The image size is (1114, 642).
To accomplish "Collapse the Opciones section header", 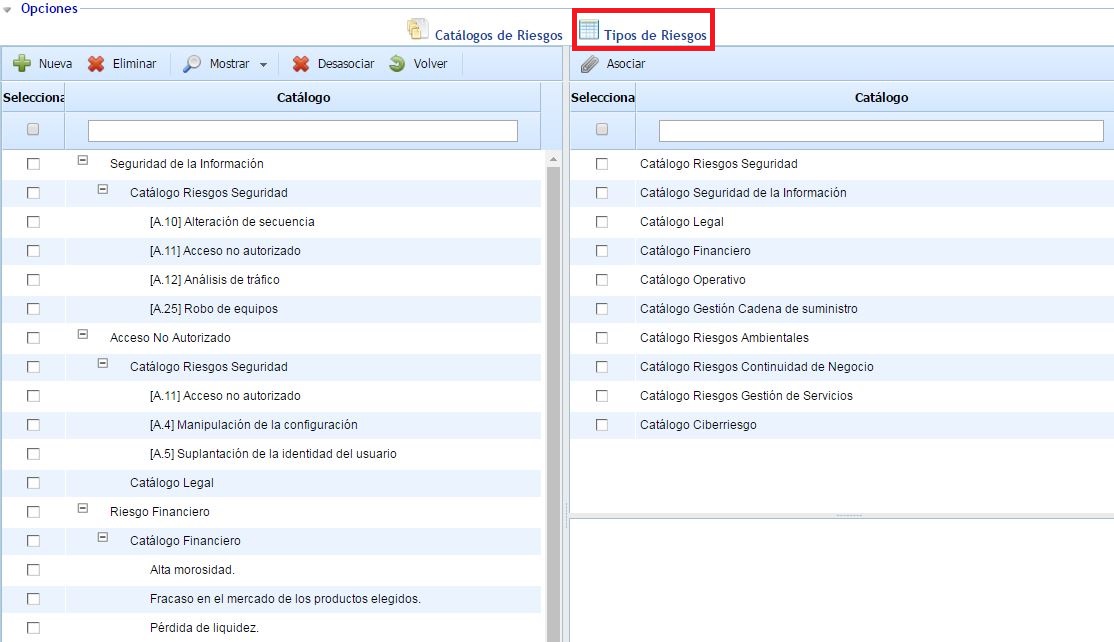I will coord(10,9).
